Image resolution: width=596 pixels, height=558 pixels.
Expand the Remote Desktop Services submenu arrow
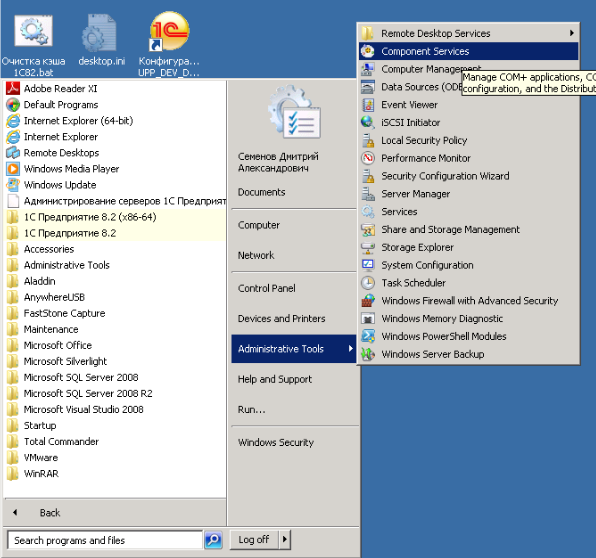pos(572,33)
